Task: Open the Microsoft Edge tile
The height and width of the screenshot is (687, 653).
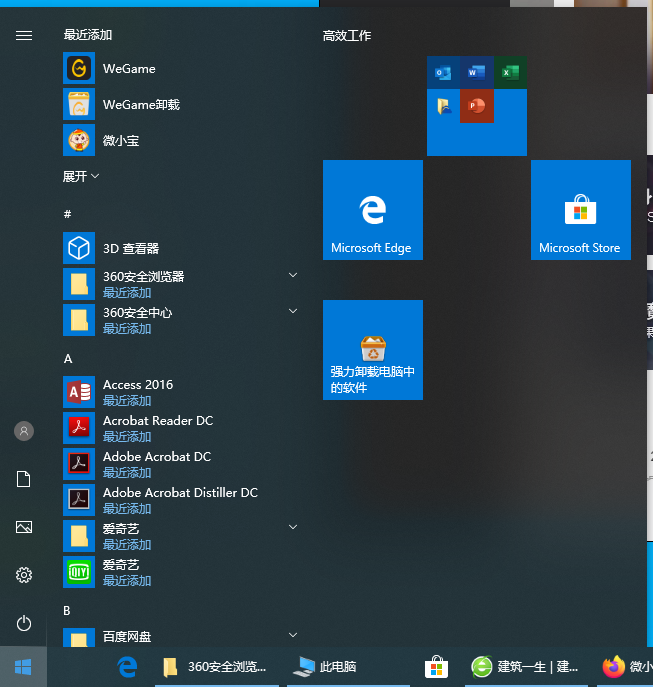Action: (373, 210)
